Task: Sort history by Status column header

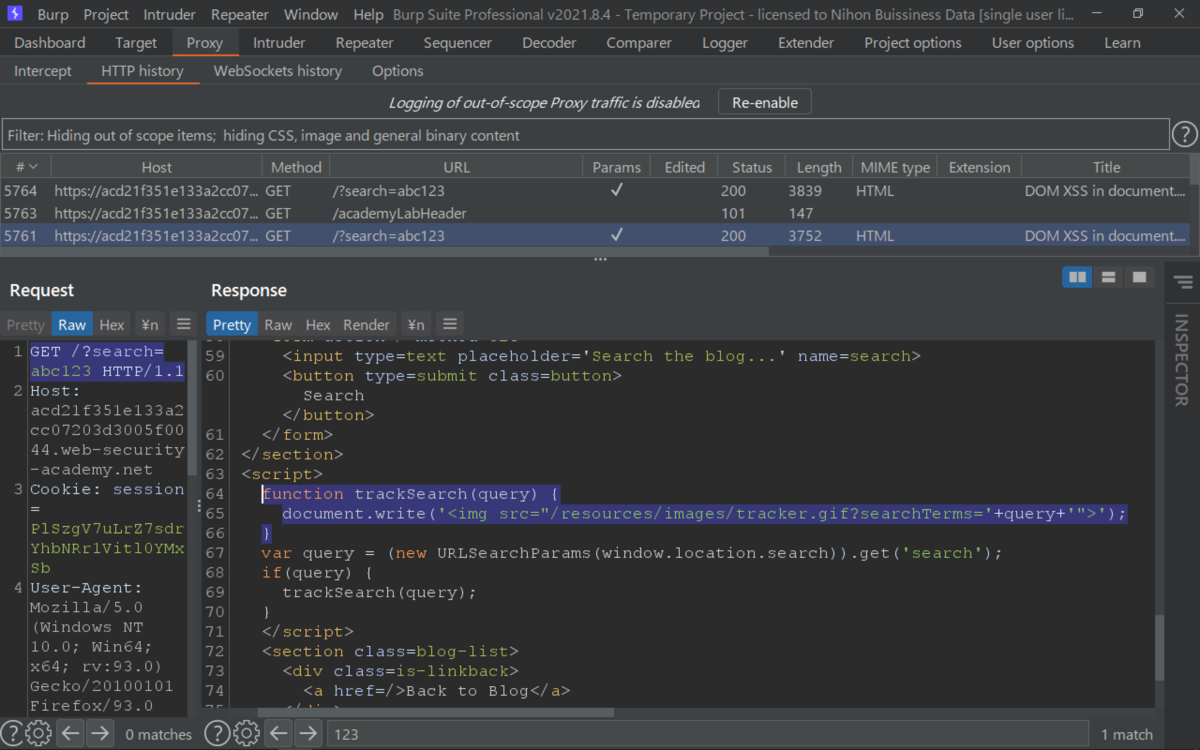Action: 752,167
